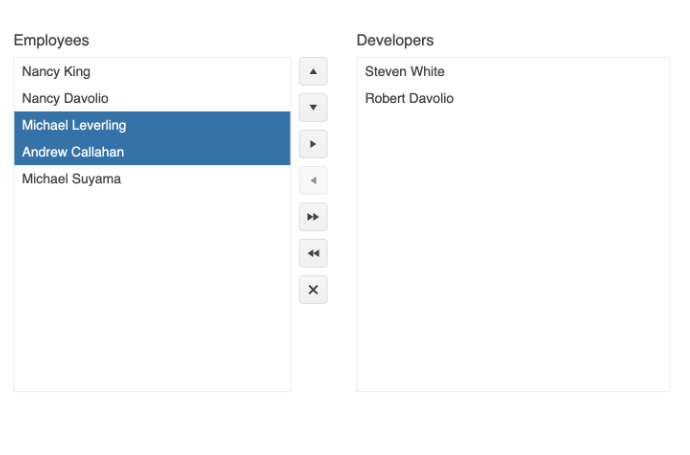Click the greyed-out transfer left arrow
The width and height of the screenshot is (690, 455).
point(313,180)
